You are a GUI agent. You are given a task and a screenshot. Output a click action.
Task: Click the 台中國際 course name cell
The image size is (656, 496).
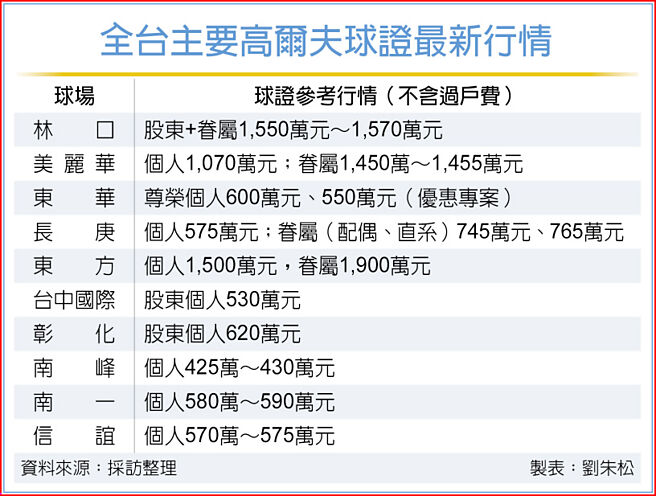[x=74, y=300]
